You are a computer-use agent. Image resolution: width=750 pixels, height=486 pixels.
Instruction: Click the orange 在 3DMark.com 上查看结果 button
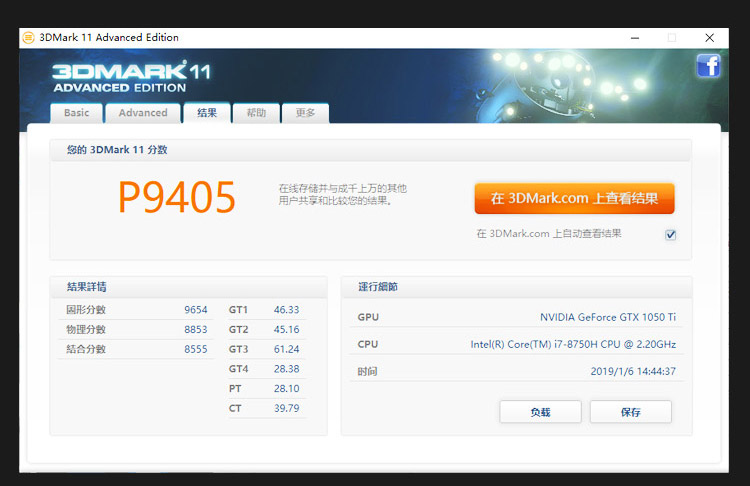pos(574,198)
